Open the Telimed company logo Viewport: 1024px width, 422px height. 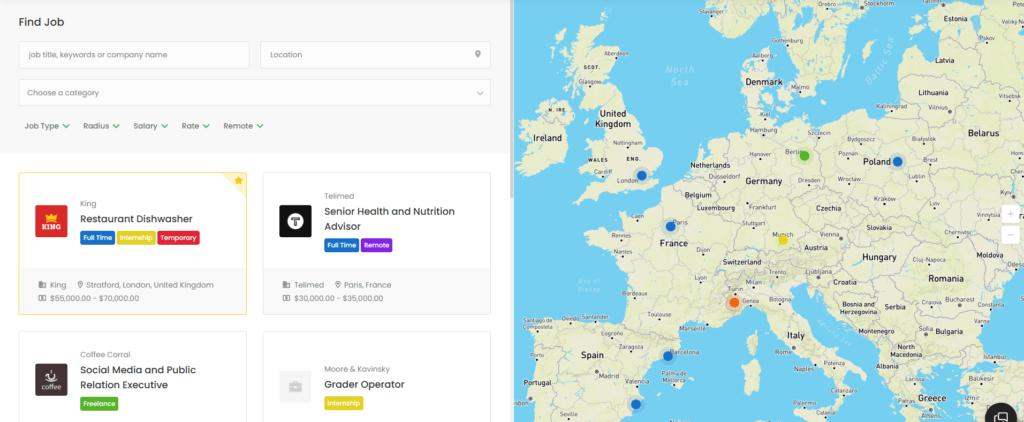295,221
